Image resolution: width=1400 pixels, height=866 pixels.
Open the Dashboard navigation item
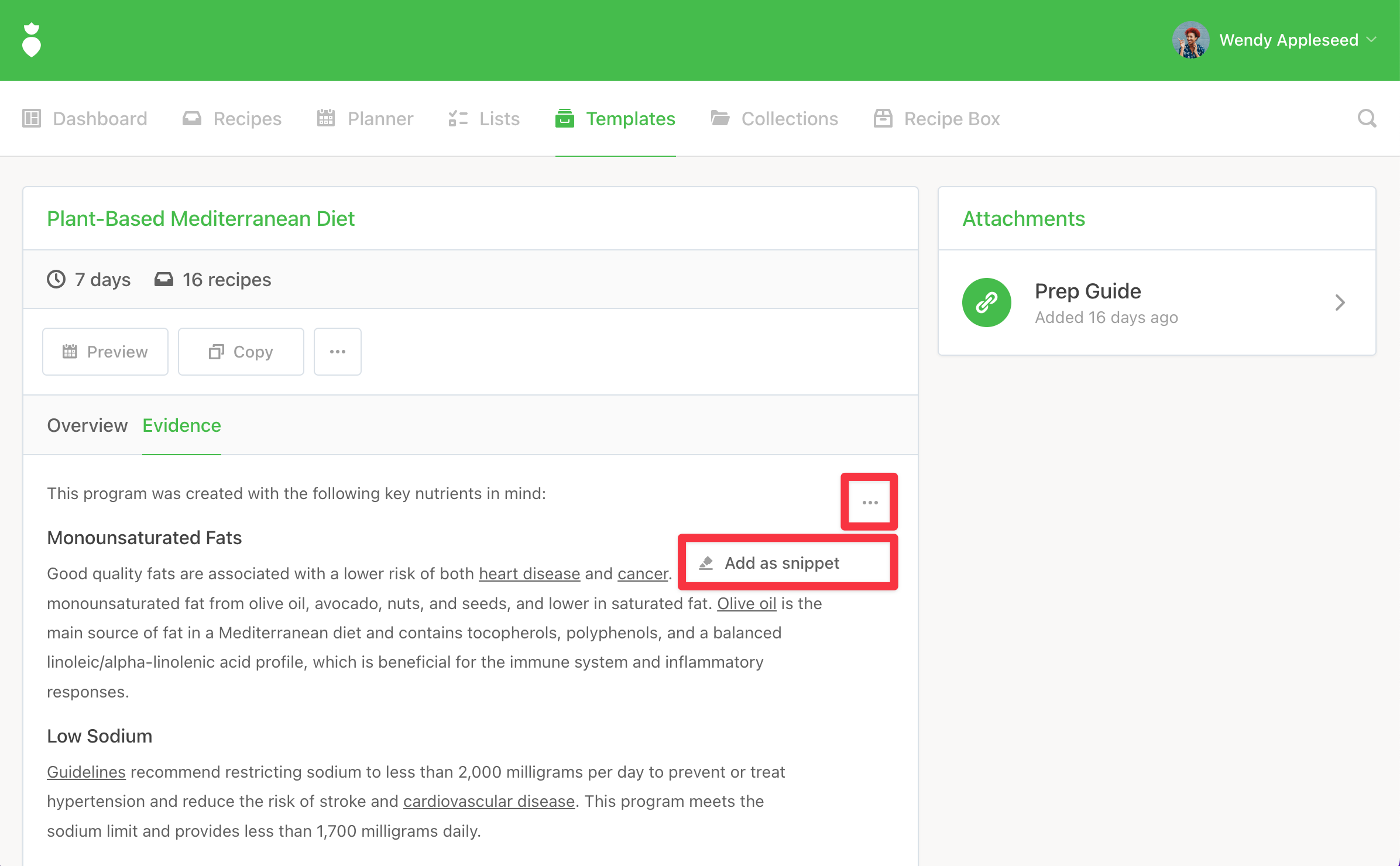click(x=85, y=119)
